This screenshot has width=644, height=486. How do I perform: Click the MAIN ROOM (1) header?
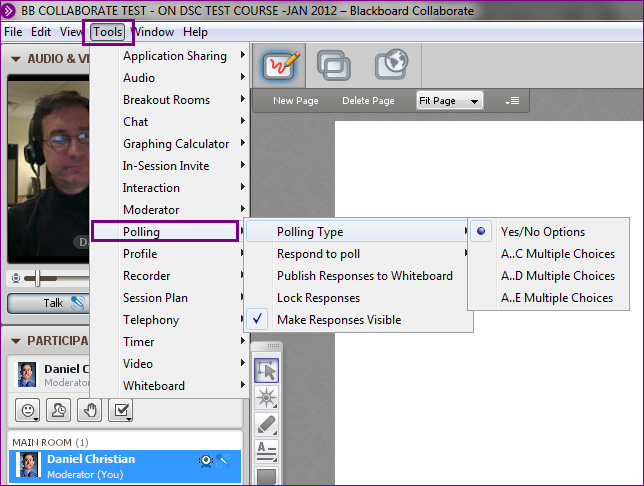[x=50, y=442]
